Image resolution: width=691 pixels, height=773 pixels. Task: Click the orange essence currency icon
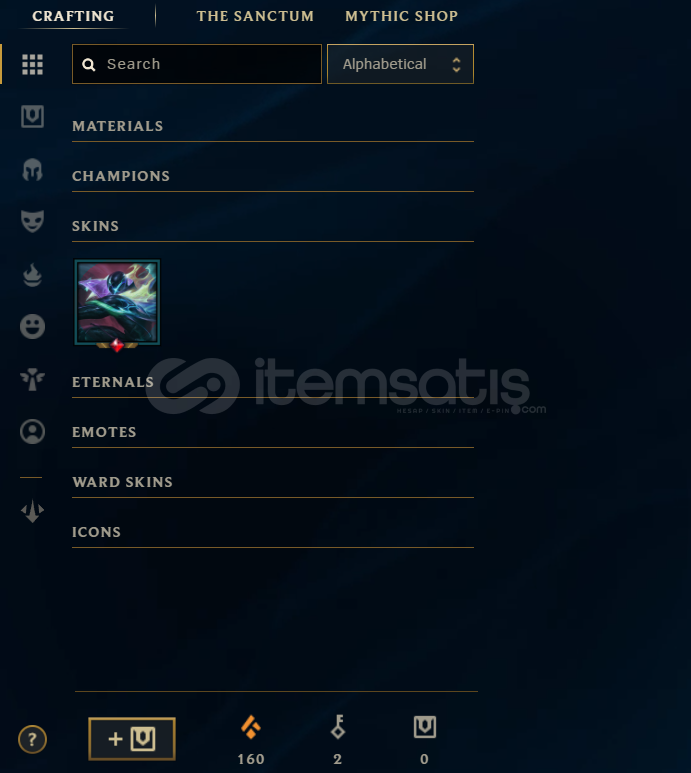click(x=251, y=727)
